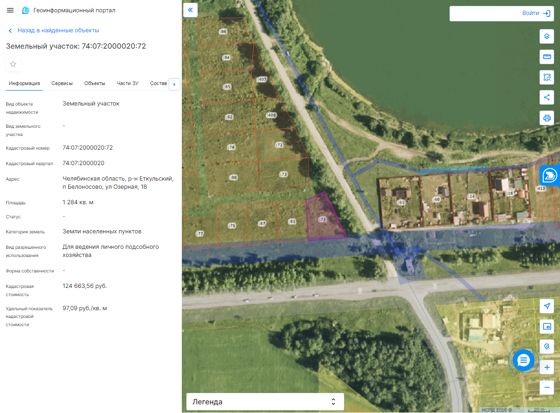
Task: Switch to the Объекты tab
Action: [94, 83]
